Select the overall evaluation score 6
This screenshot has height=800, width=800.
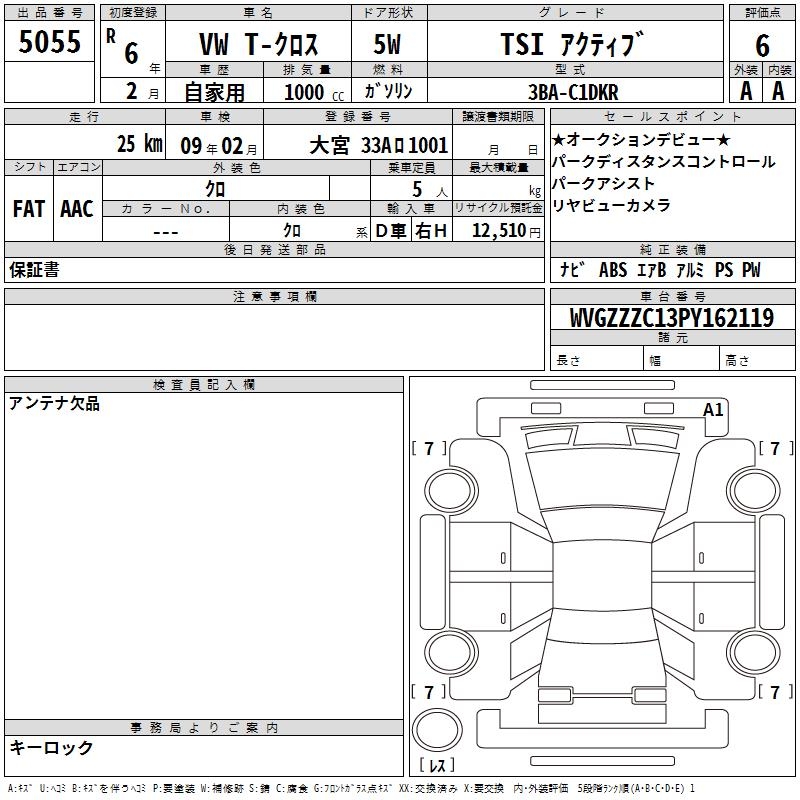(x=762, y=45)
